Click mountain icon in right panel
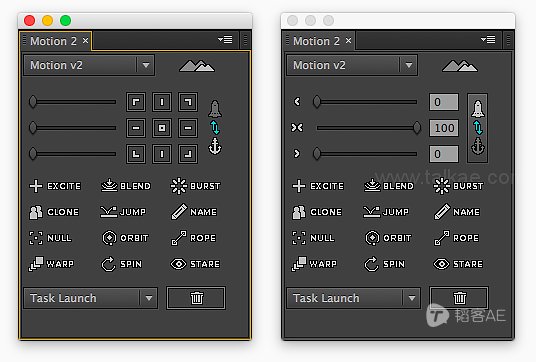 [460, 66]
